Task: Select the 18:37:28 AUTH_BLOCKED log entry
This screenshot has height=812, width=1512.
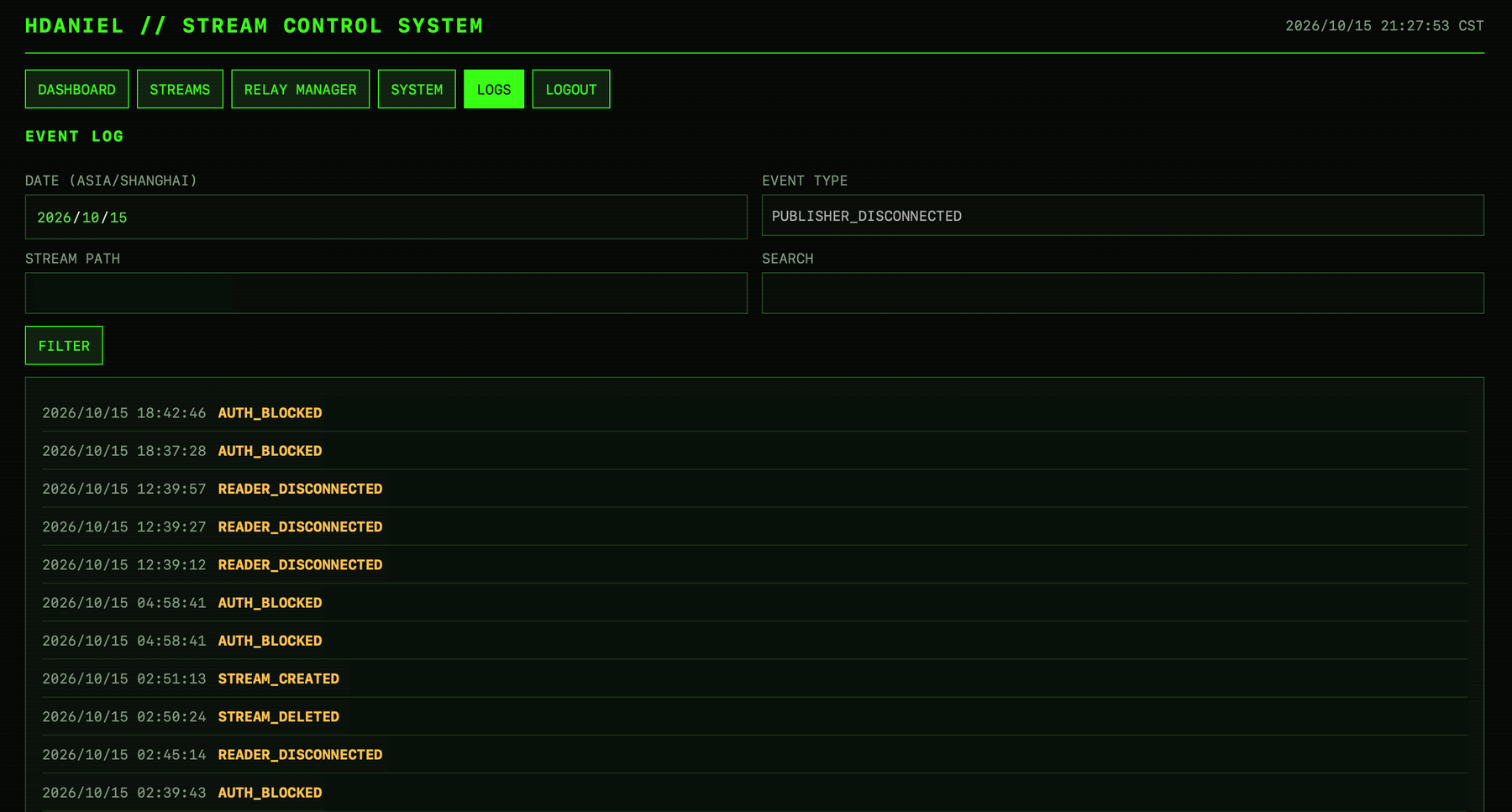Action: tap(754, 451)
